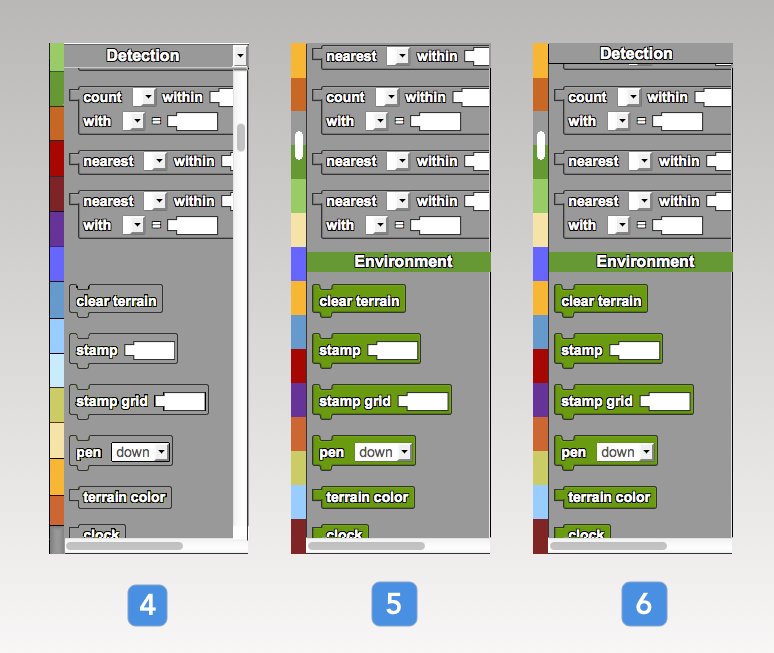The width and height of the screenshot is (774, 653).
Task: Click Environment header in middle panel
Action: point(398,262)
